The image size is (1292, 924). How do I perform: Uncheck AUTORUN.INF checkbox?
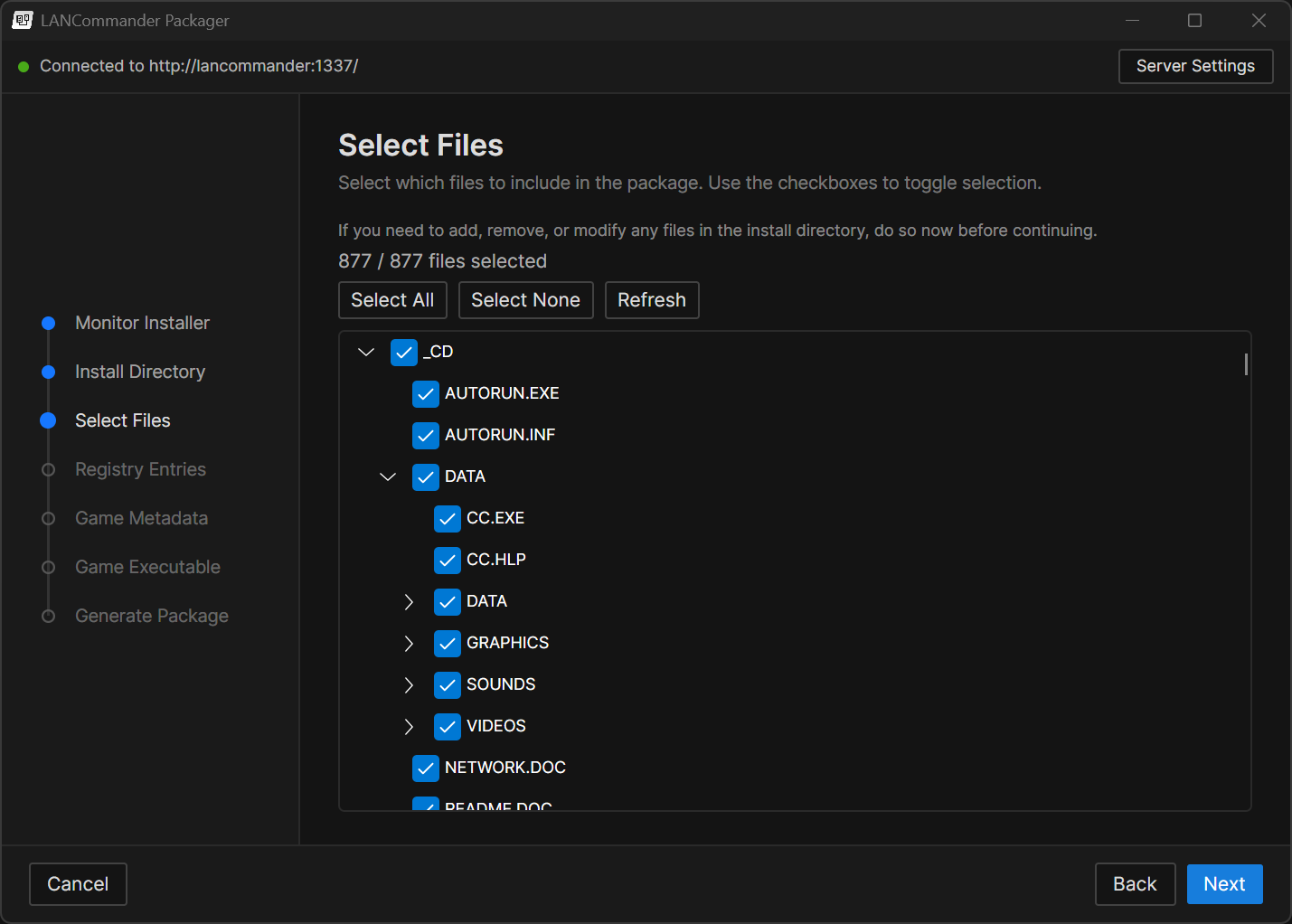pos(426,435)
